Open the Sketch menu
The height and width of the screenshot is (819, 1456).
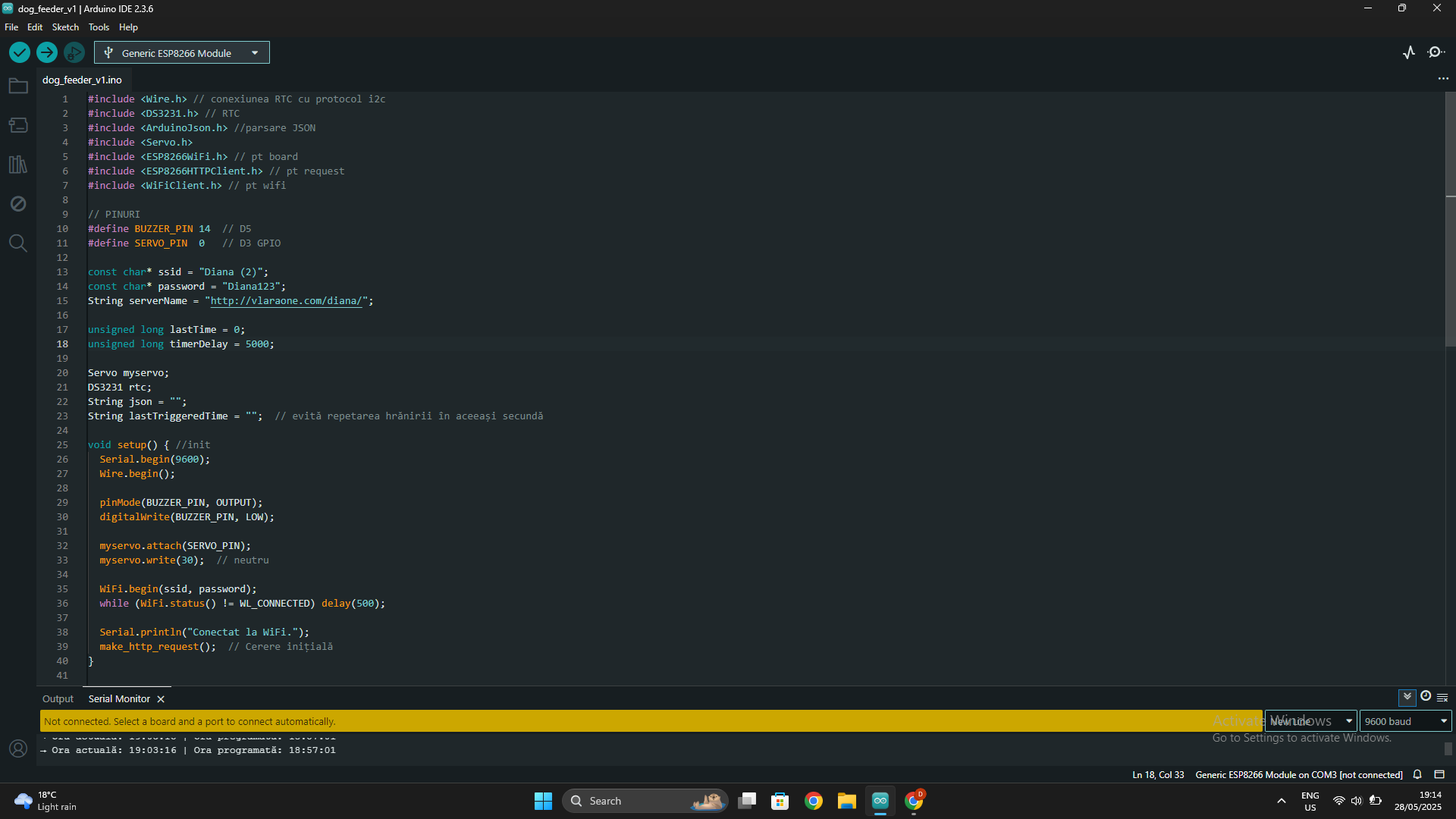(65, 27)
